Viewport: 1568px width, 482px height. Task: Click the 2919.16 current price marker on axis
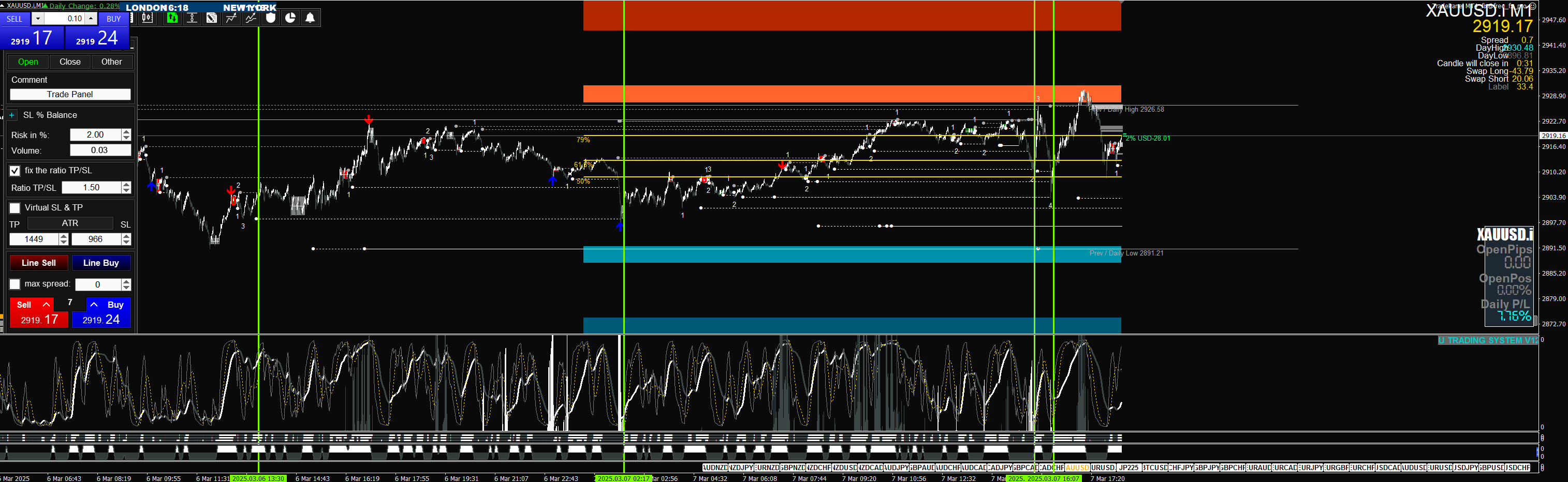point(1554,135)
